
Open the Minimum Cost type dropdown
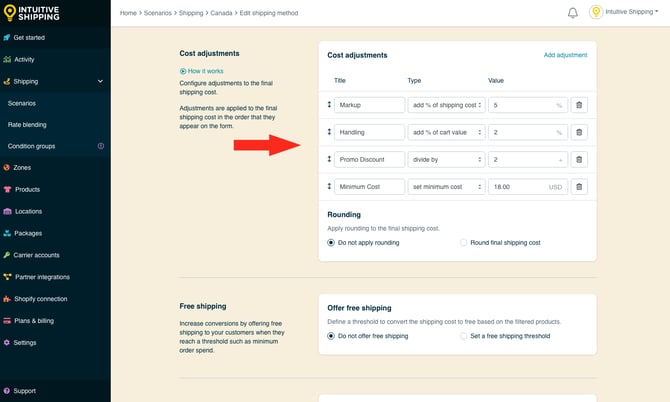pyautogui.click(x=446, y=187)
